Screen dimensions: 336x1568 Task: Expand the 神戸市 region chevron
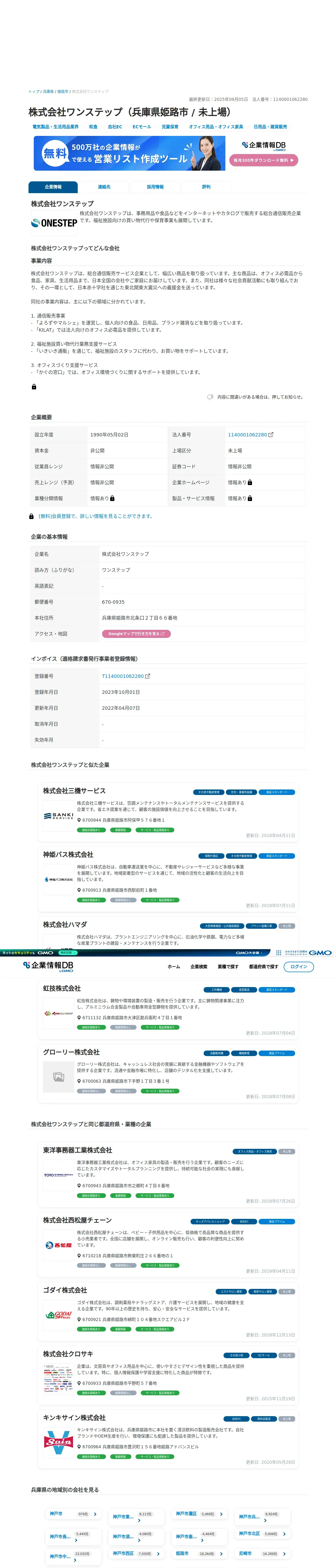coord(96,1514)
